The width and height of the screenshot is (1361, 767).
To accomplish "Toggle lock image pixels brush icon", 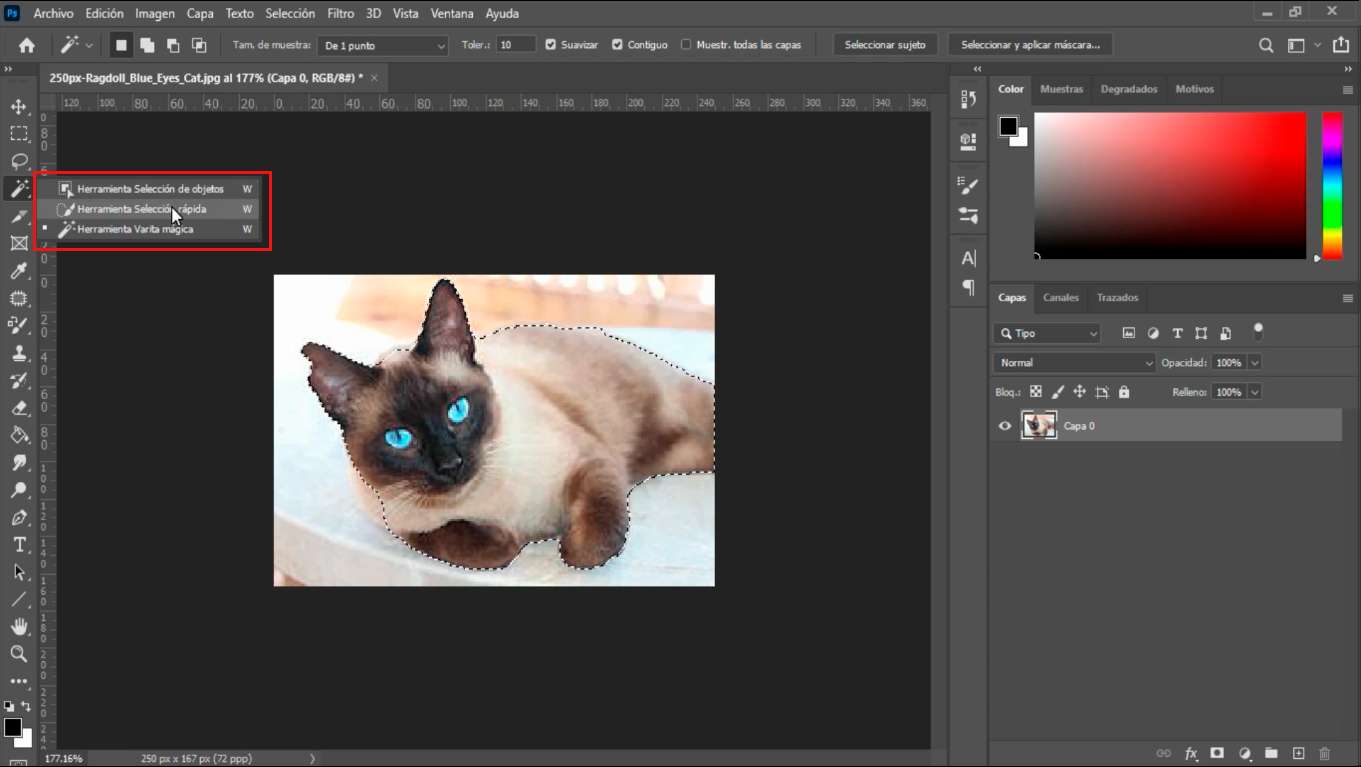I will (x=1058, y=392).
